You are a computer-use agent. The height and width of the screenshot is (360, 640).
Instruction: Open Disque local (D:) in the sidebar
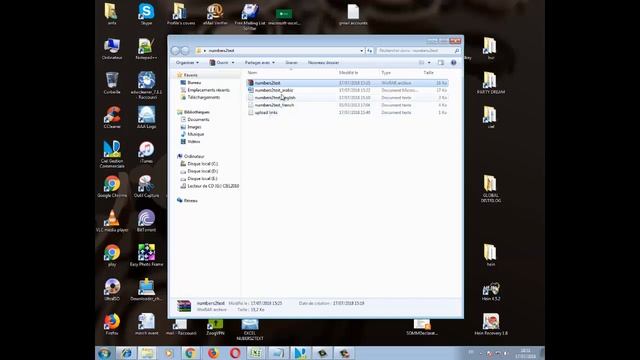pyautogui.click(x=202, y=171)
